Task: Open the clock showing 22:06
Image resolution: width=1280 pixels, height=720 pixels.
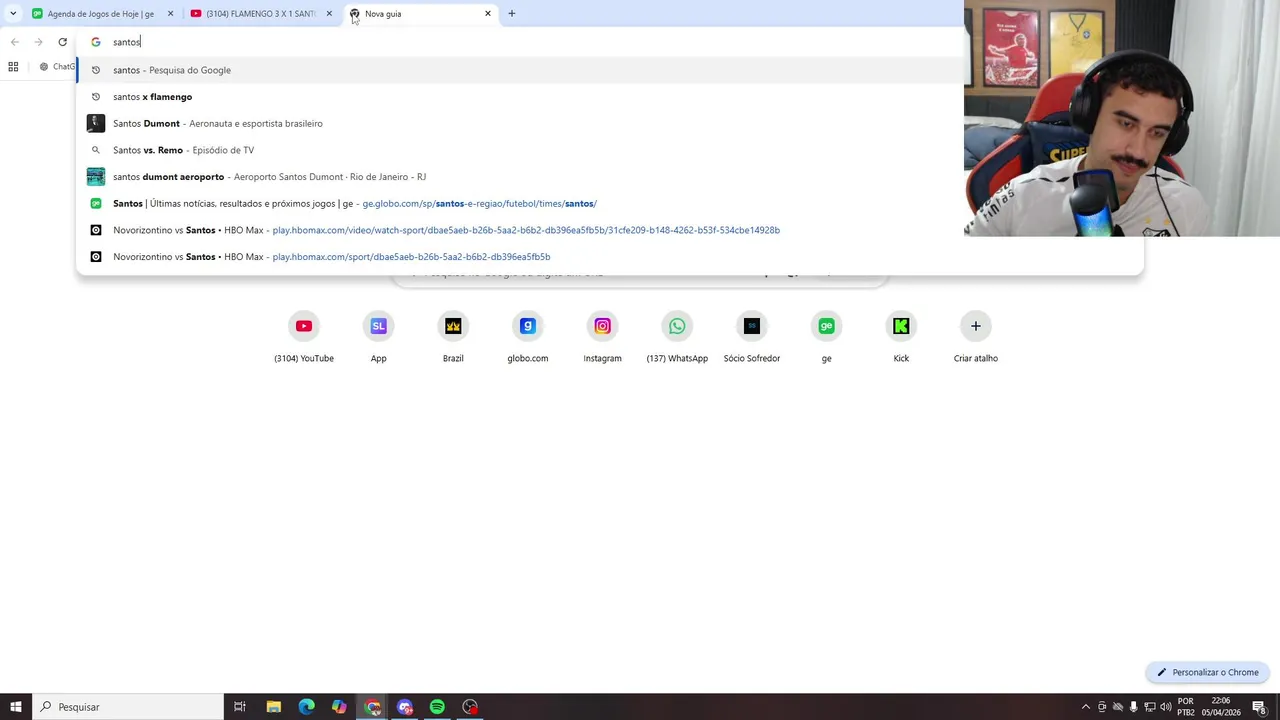Action: (1221, 707)
